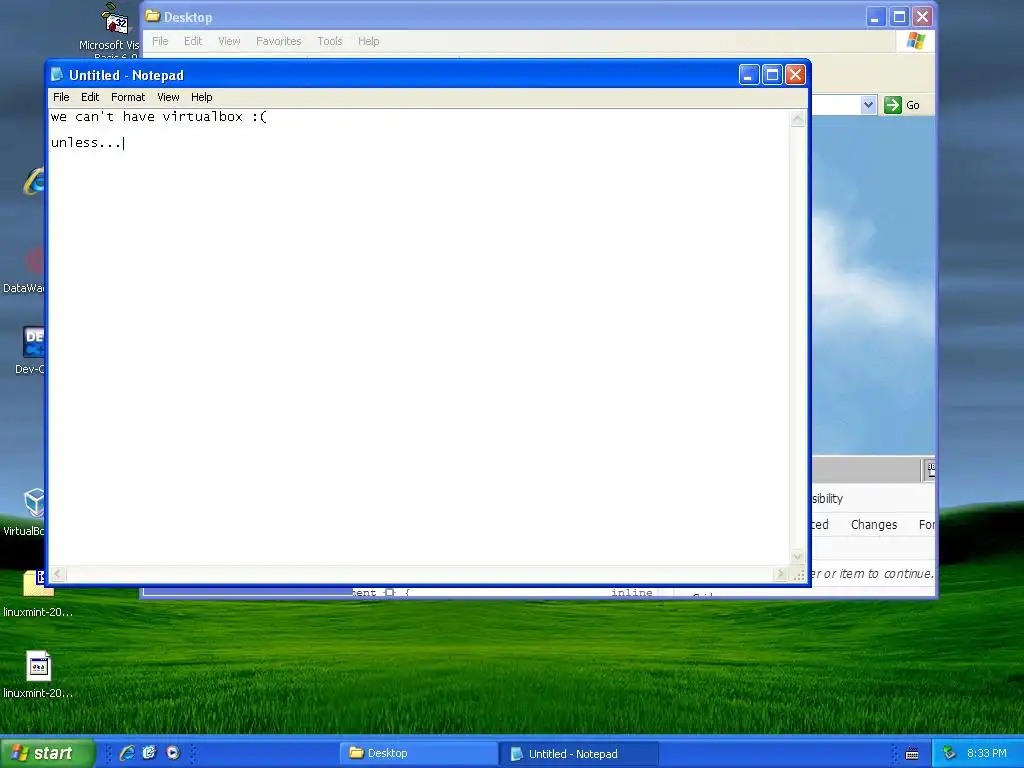Click the text line 'we can't have virtualbox :('
1024x768 pixels.
coord(159,117)
